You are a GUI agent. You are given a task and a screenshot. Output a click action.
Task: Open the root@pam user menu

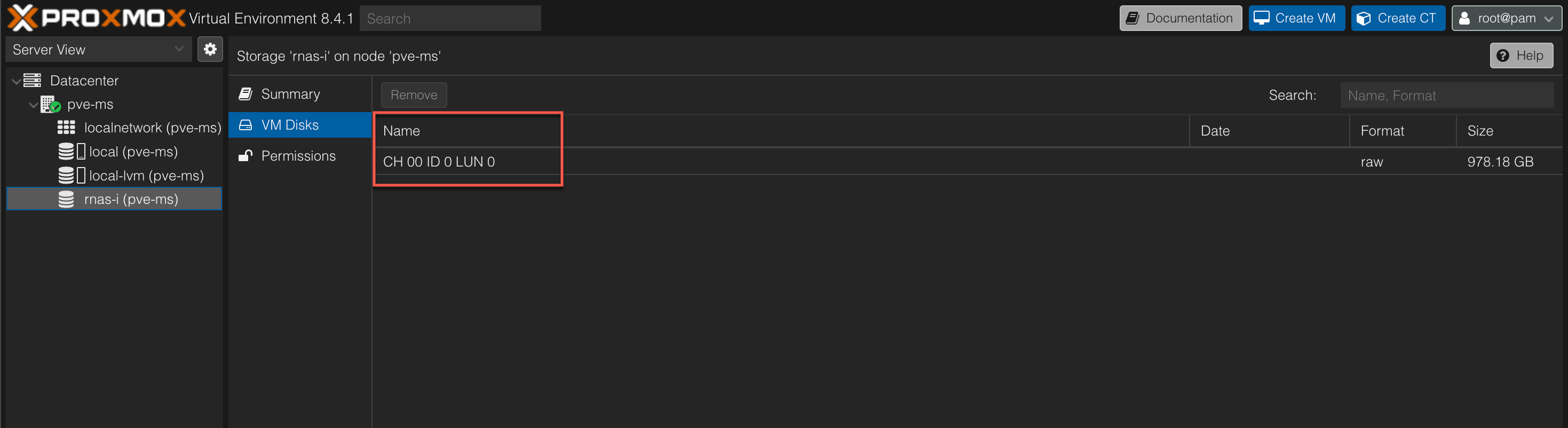1506,18
